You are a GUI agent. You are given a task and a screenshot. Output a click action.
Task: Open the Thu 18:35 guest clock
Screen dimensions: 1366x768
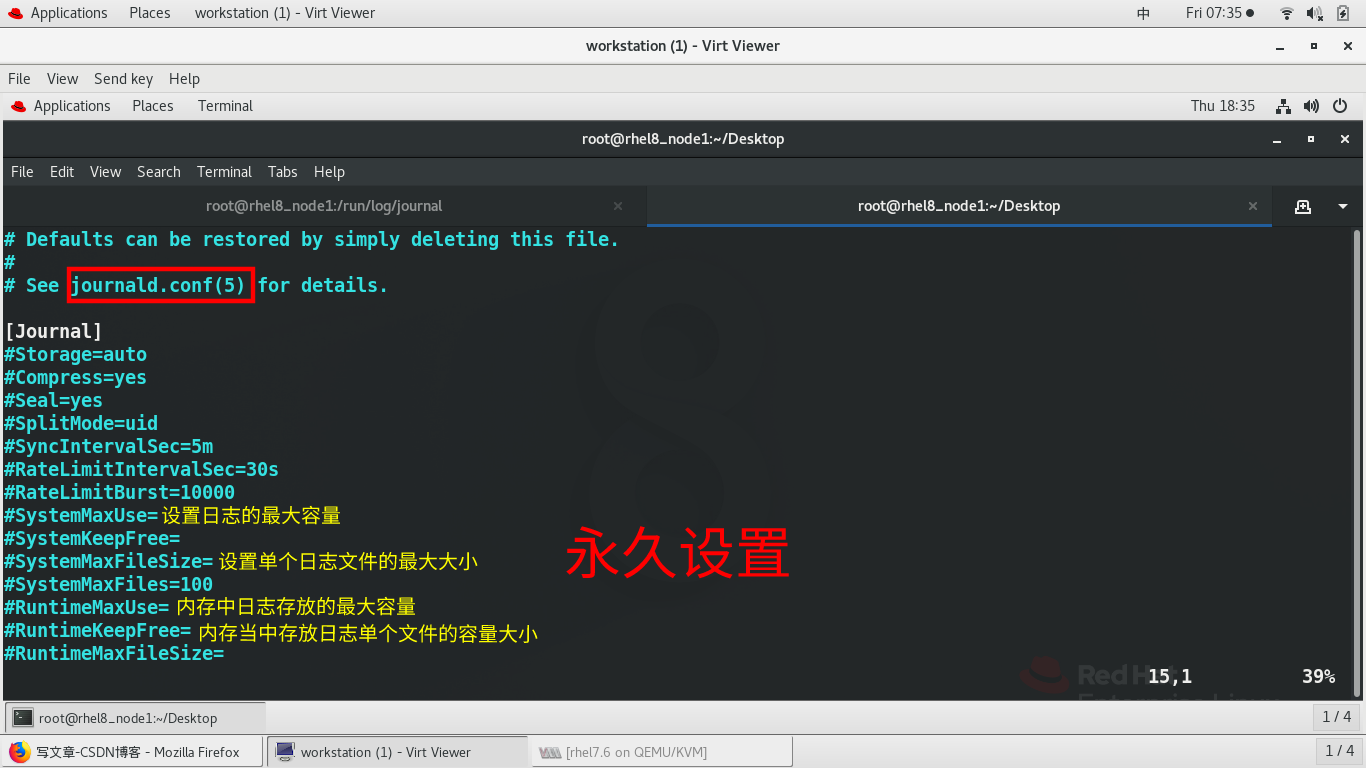pyautogui.click(x=1223, y=106)
